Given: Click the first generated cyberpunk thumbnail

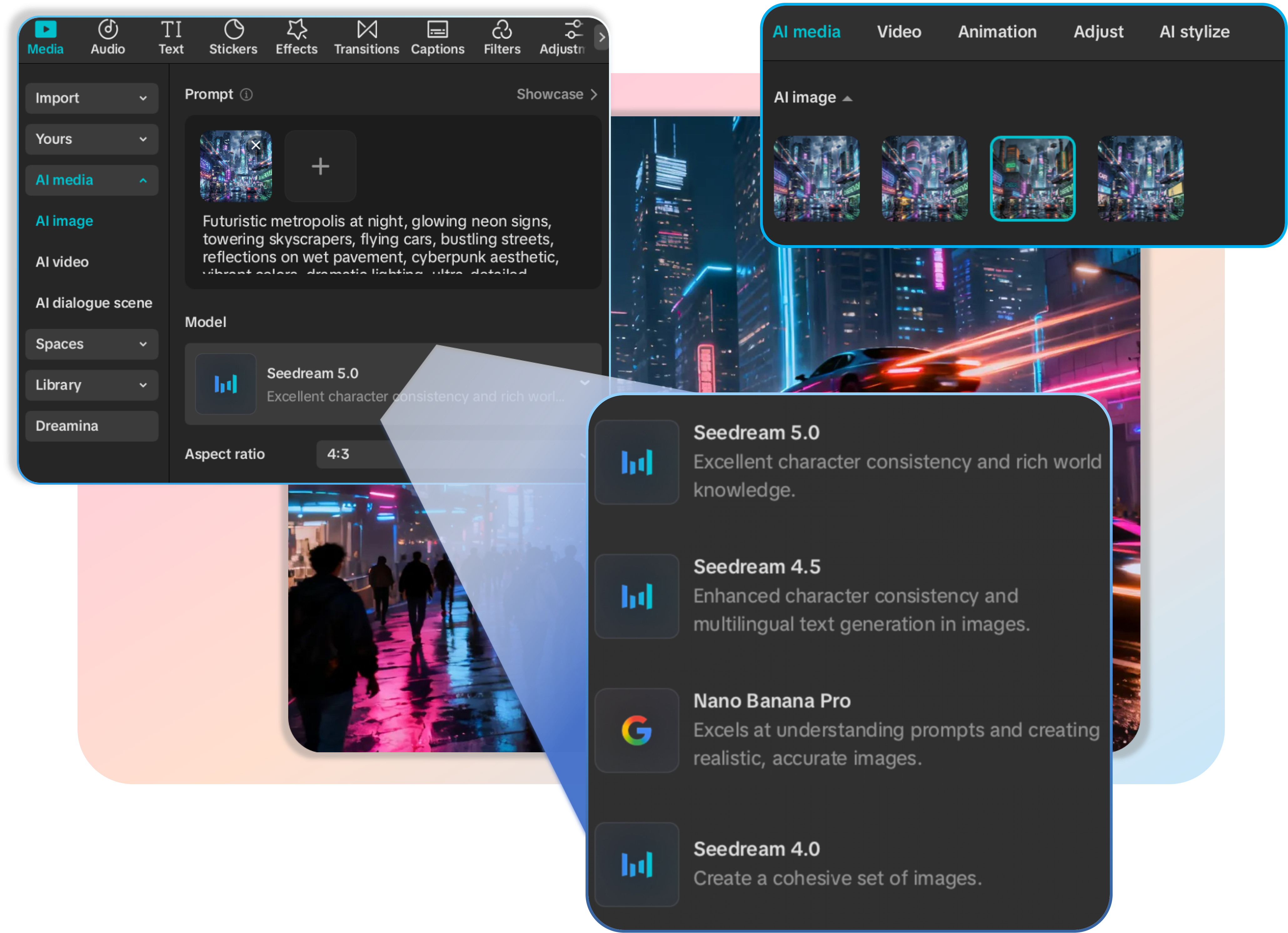Looking at the screenshot, I should click(x=817, y=179).
